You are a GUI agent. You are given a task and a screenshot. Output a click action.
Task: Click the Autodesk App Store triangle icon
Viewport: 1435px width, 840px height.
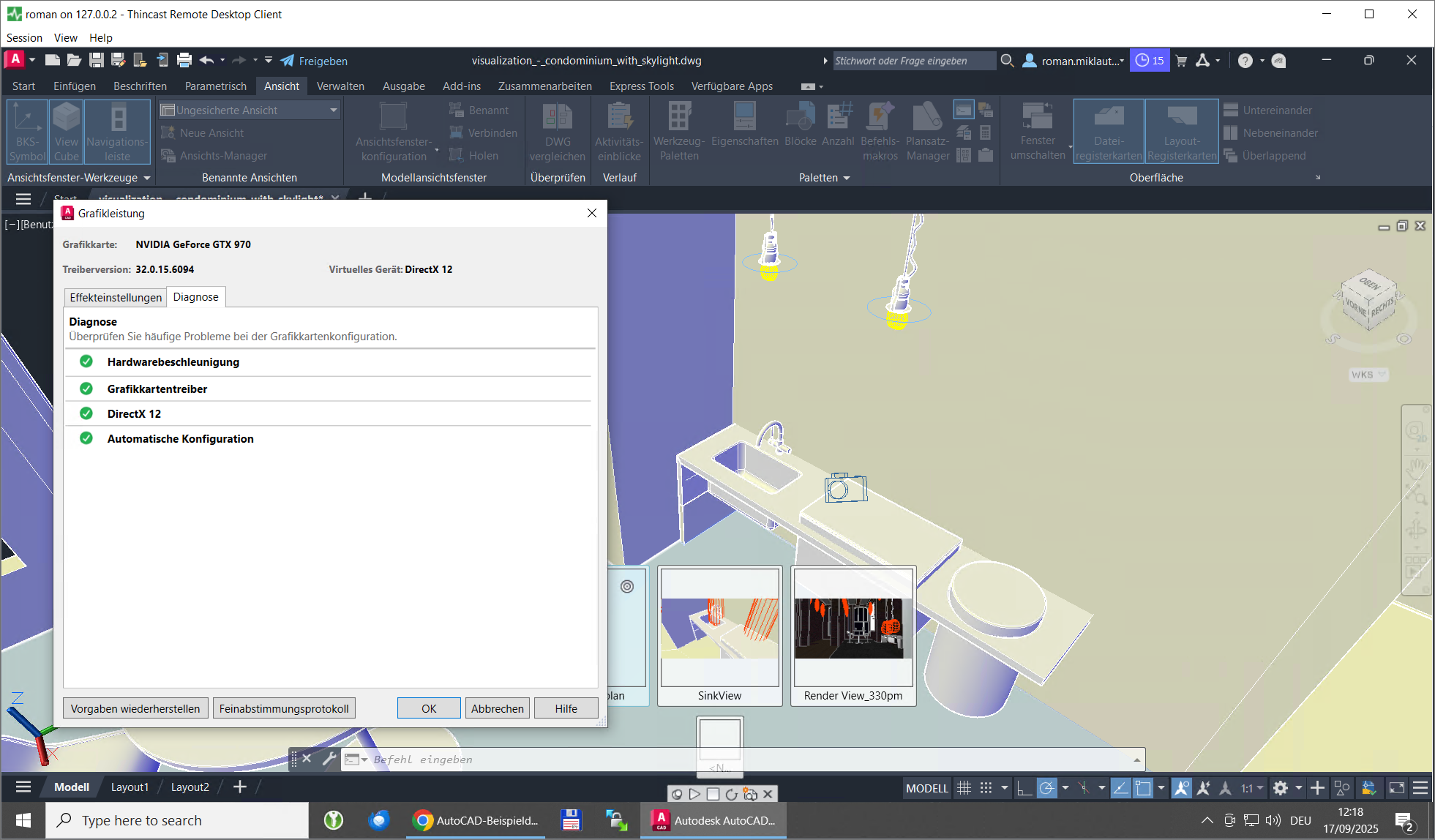(1202, 61)
